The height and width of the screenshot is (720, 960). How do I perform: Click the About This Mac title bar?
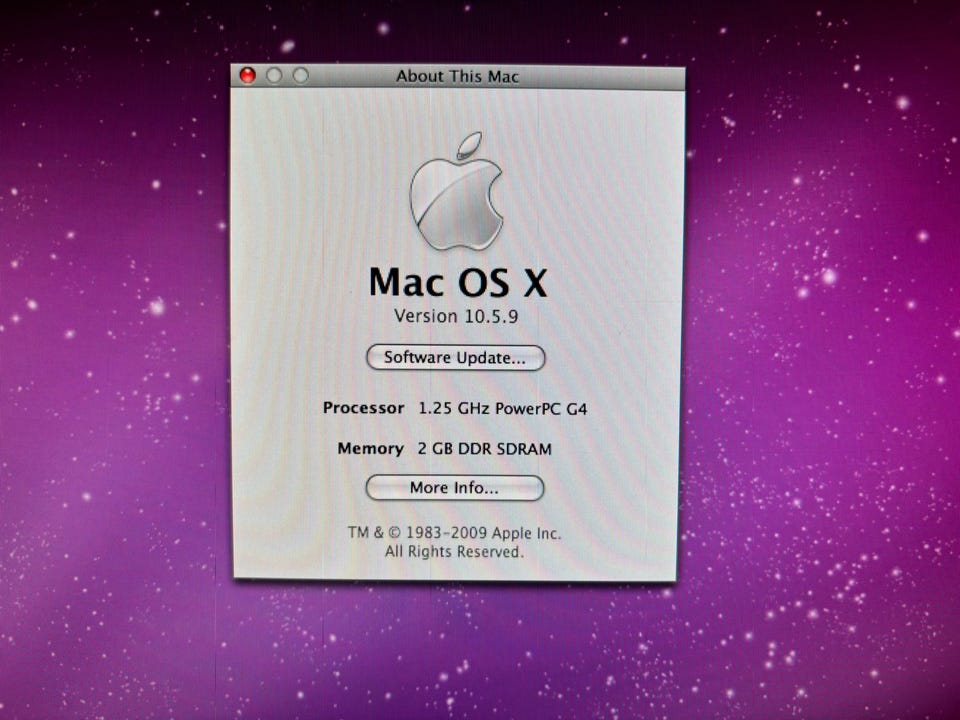[457, 77]
